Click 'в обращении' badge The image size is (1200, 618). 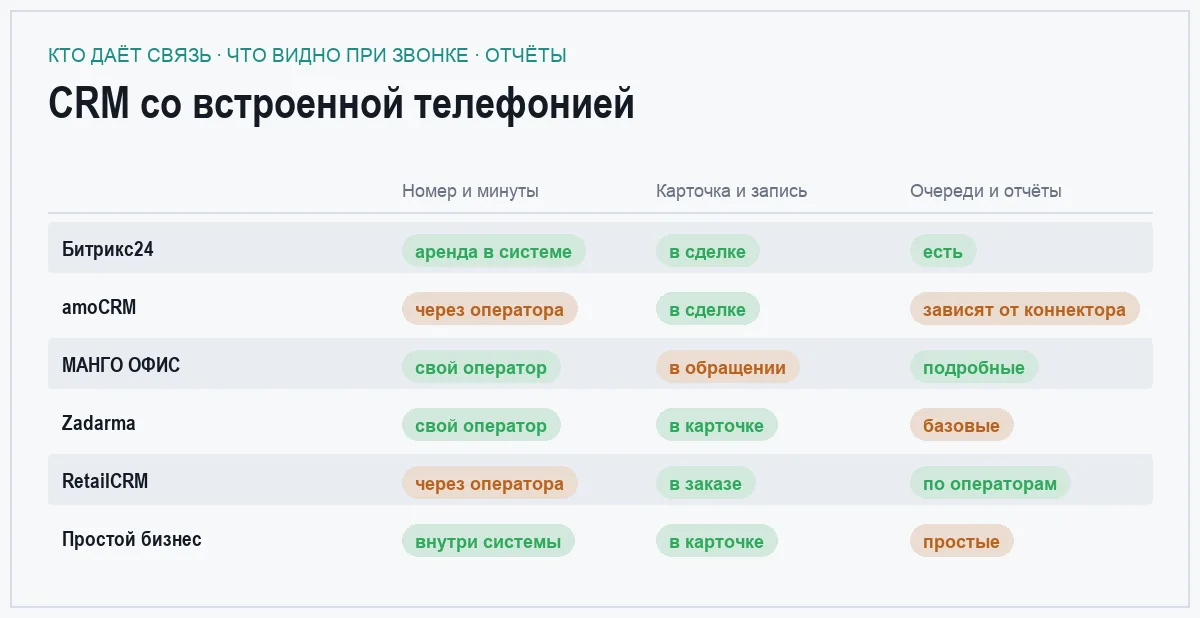pyautogui.click(x=728, y=367)
